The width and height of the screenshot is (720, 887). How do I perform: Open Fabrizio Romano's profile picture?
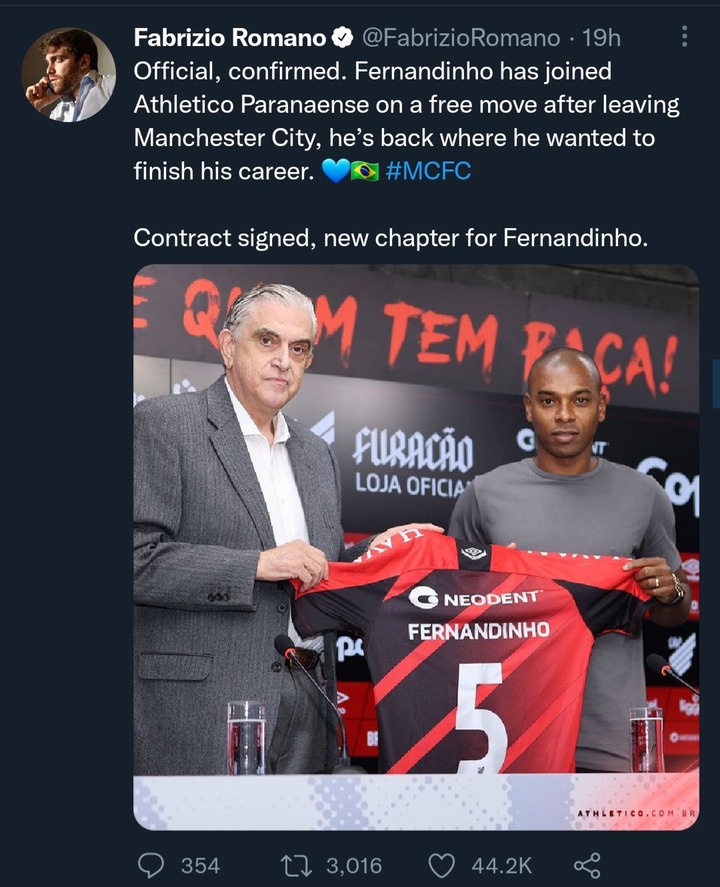point(68,74)
